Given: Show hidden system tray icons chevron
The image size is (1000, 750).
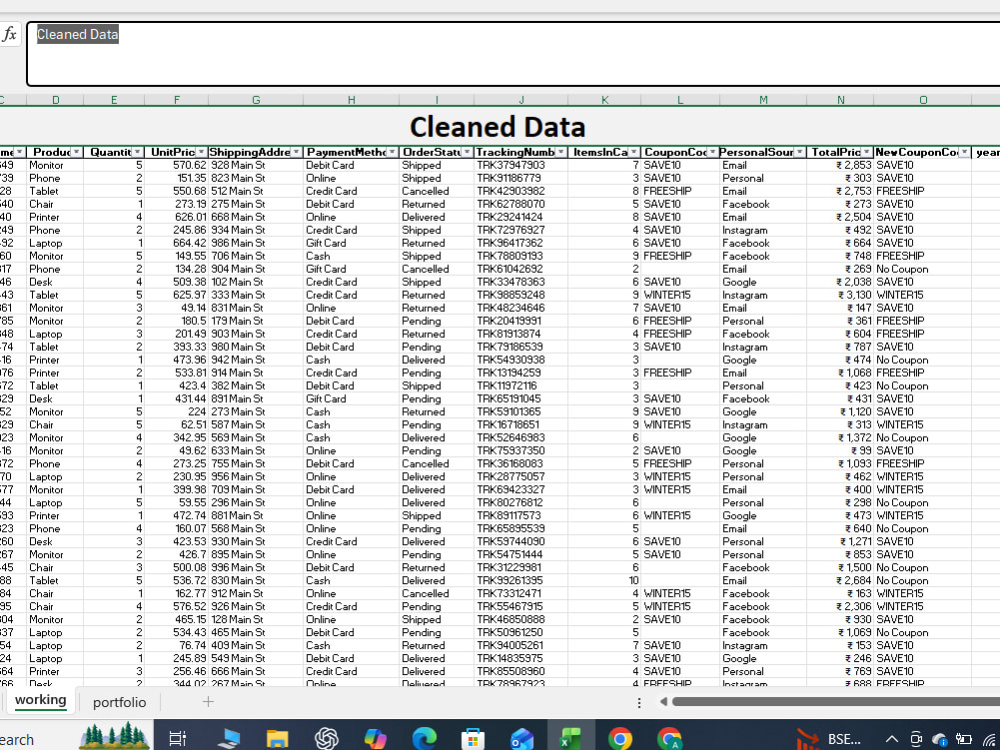Looking at the screenshot, I should (x=892, y=739).
